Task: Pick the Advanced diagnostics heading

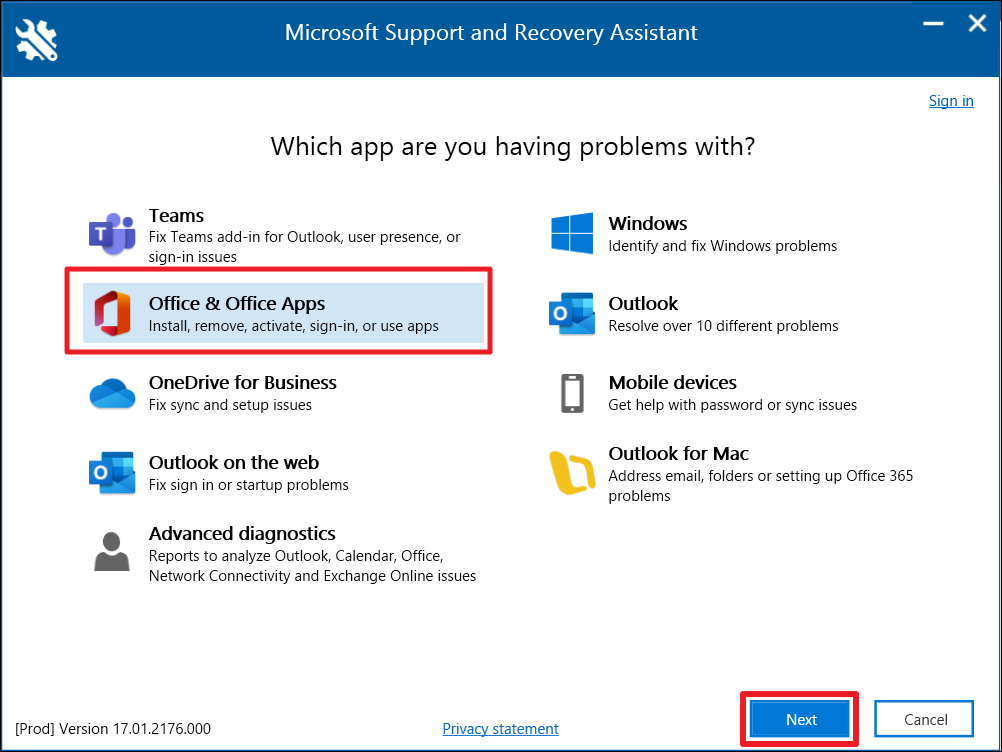Action: pyautogui.click(x=242, y=534)
